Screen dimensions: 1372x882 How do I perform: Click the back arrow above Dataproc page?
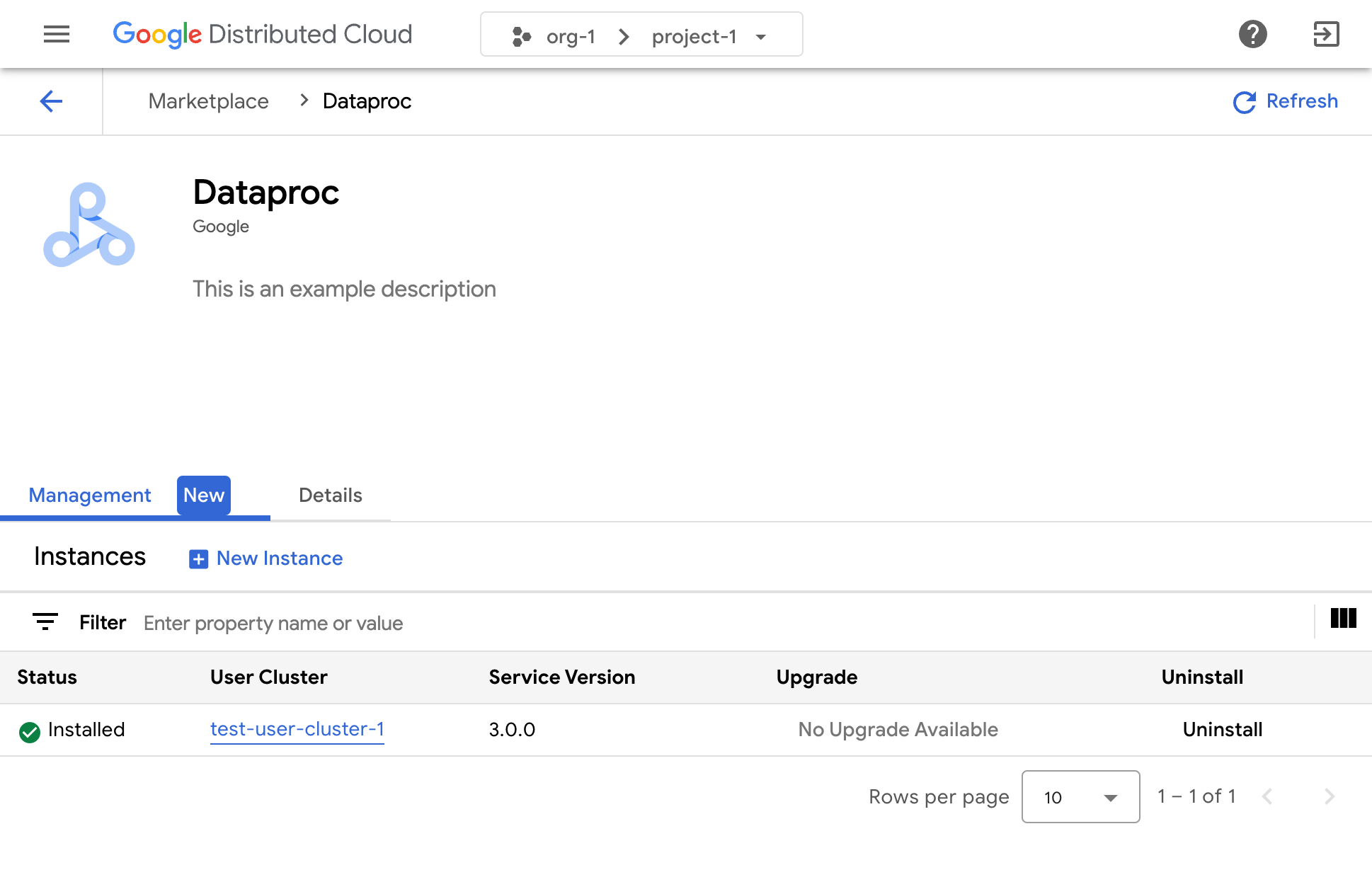51,101
